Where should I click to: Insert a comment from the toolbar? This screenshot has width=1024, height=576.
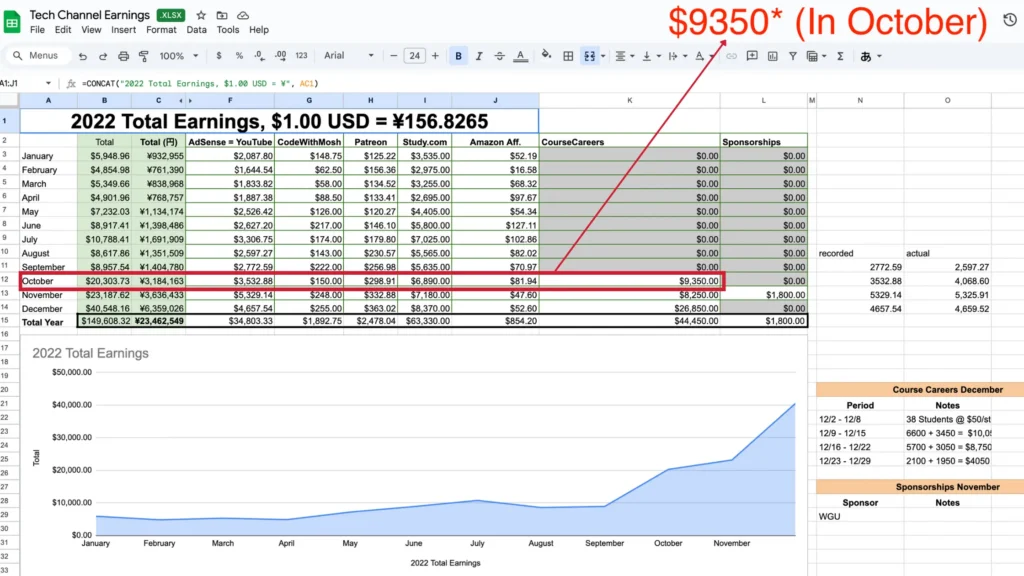tap(754, 56)
